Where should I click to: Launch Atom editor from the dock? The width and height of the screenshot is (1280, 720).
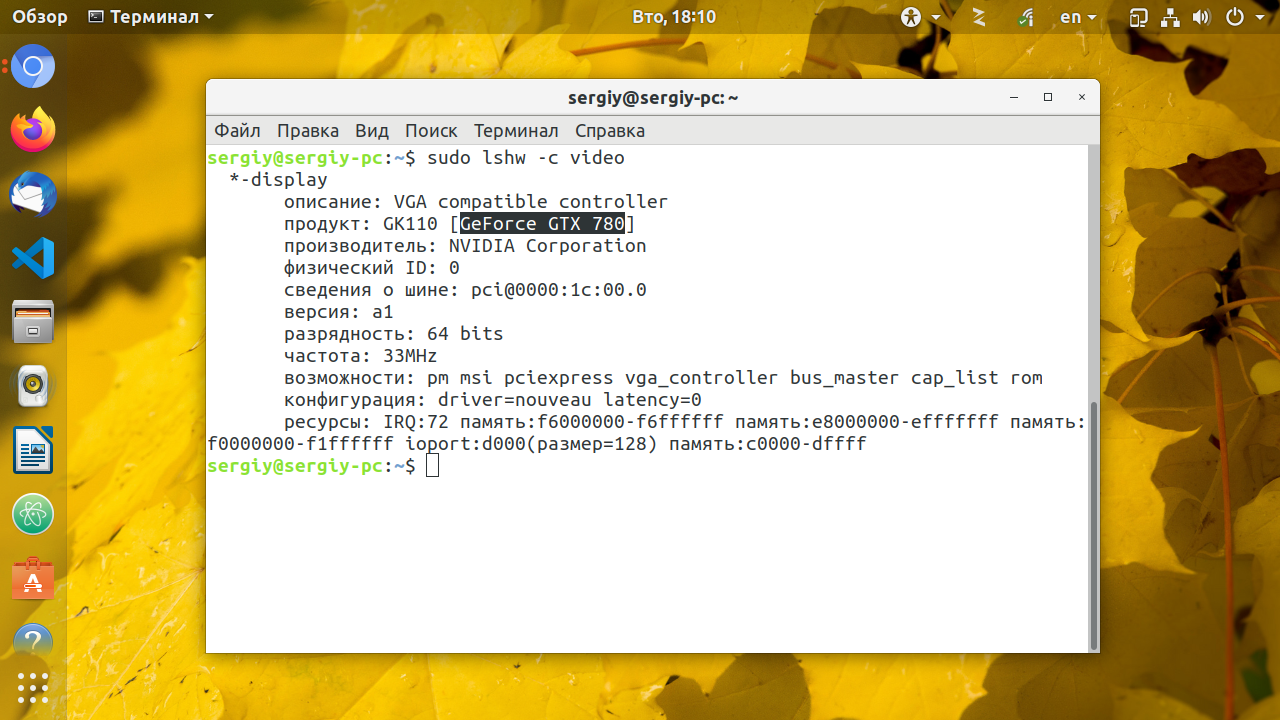(33, 514)
